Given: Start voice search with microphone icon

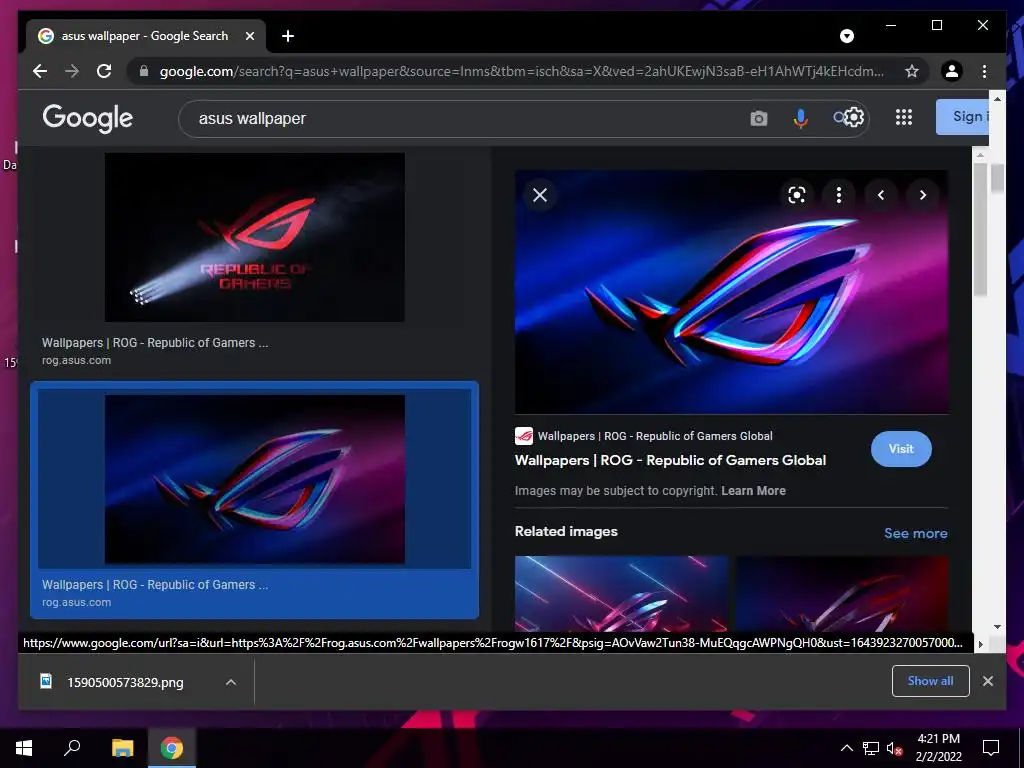Looking at the screenshot, I should tap(800, 118).
